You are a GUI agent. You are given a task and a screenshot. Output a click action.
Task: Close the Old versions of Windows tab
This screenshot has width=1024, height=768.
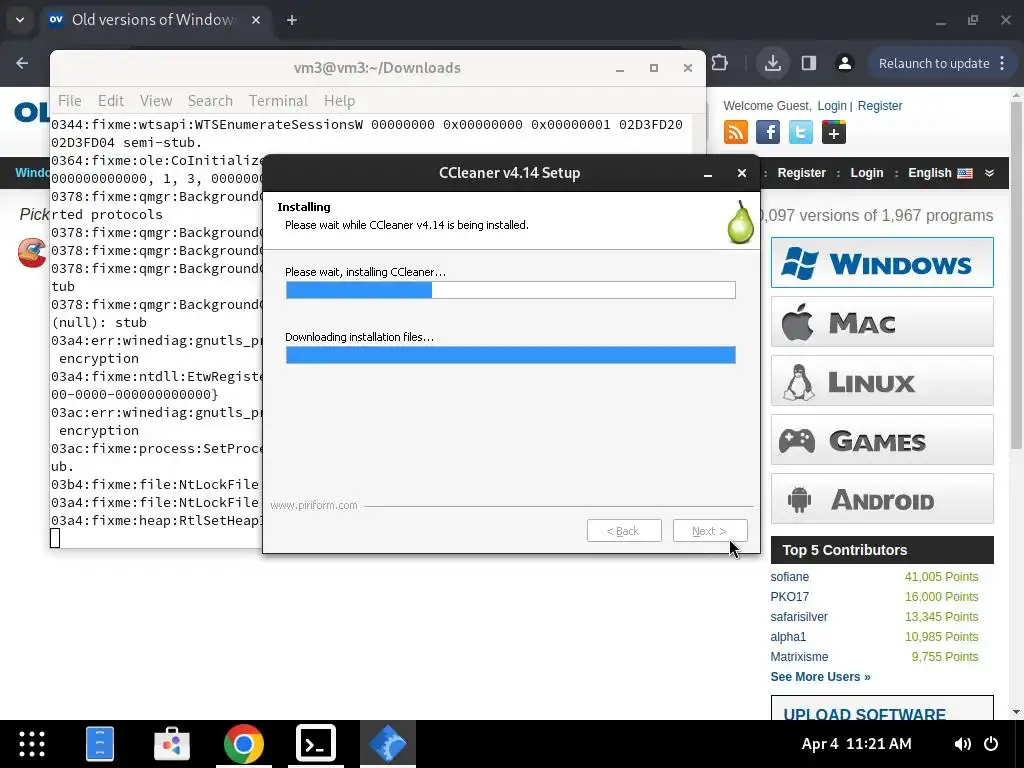[256, 20]
